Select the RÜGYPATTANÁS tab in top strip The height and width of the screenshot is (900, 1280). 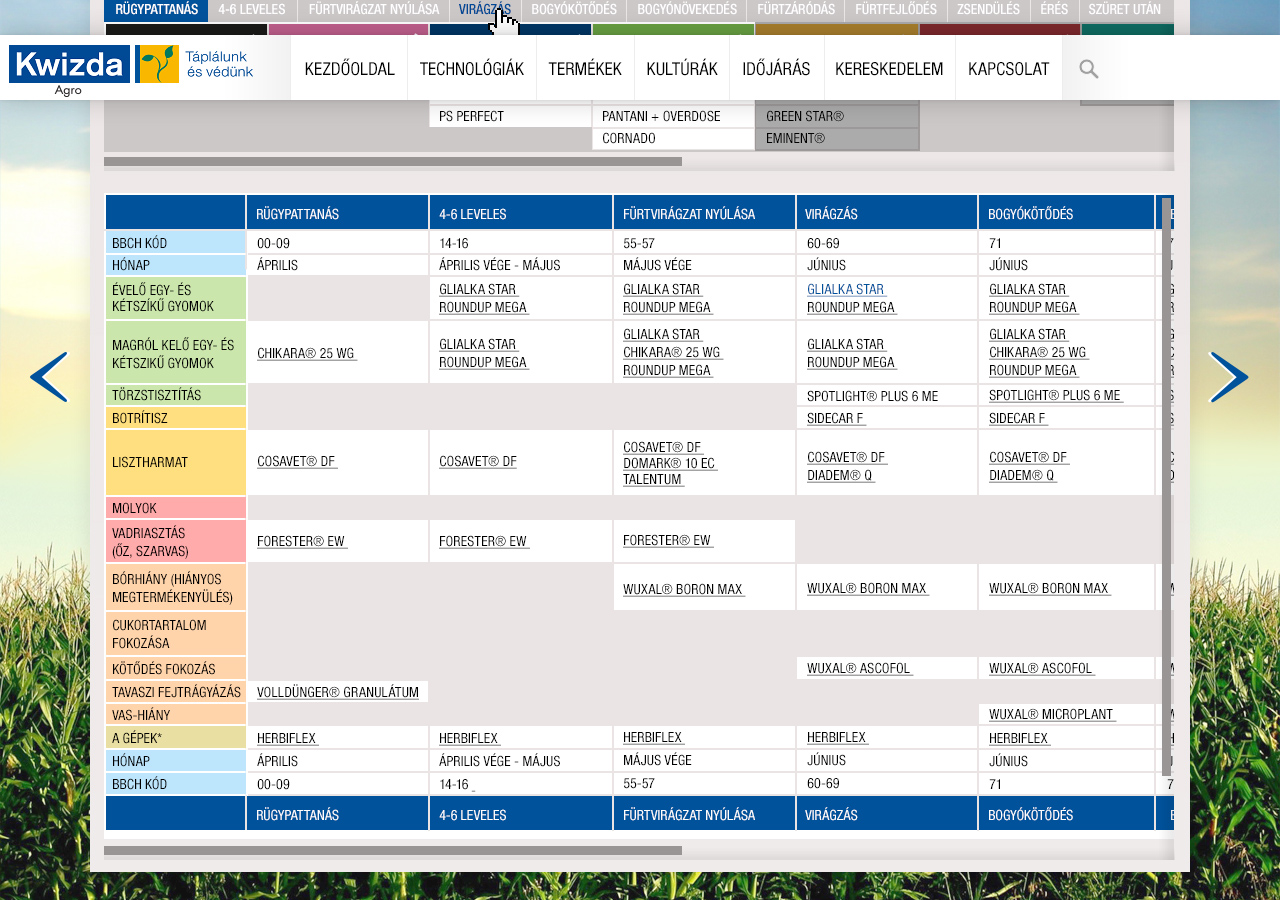click(156, 10)
